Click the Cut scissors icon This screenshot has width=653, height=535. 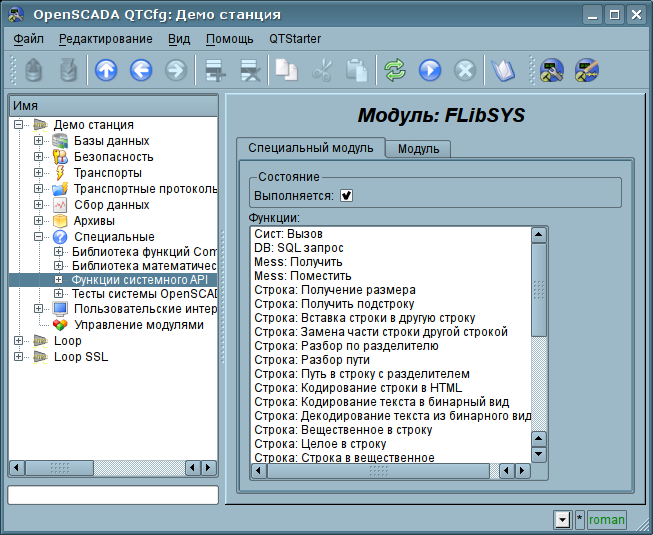322,70
